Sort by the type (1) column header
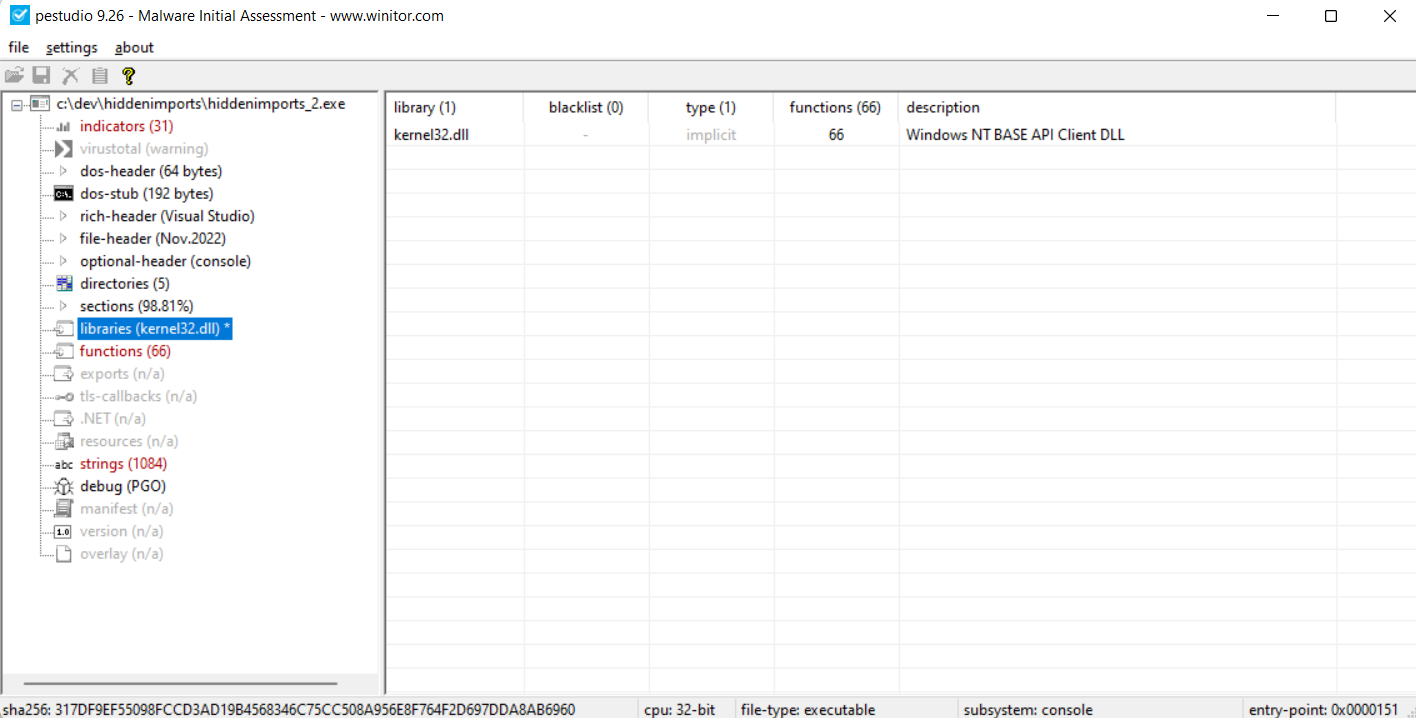The image size is (1416, 718). pos(711,107)
